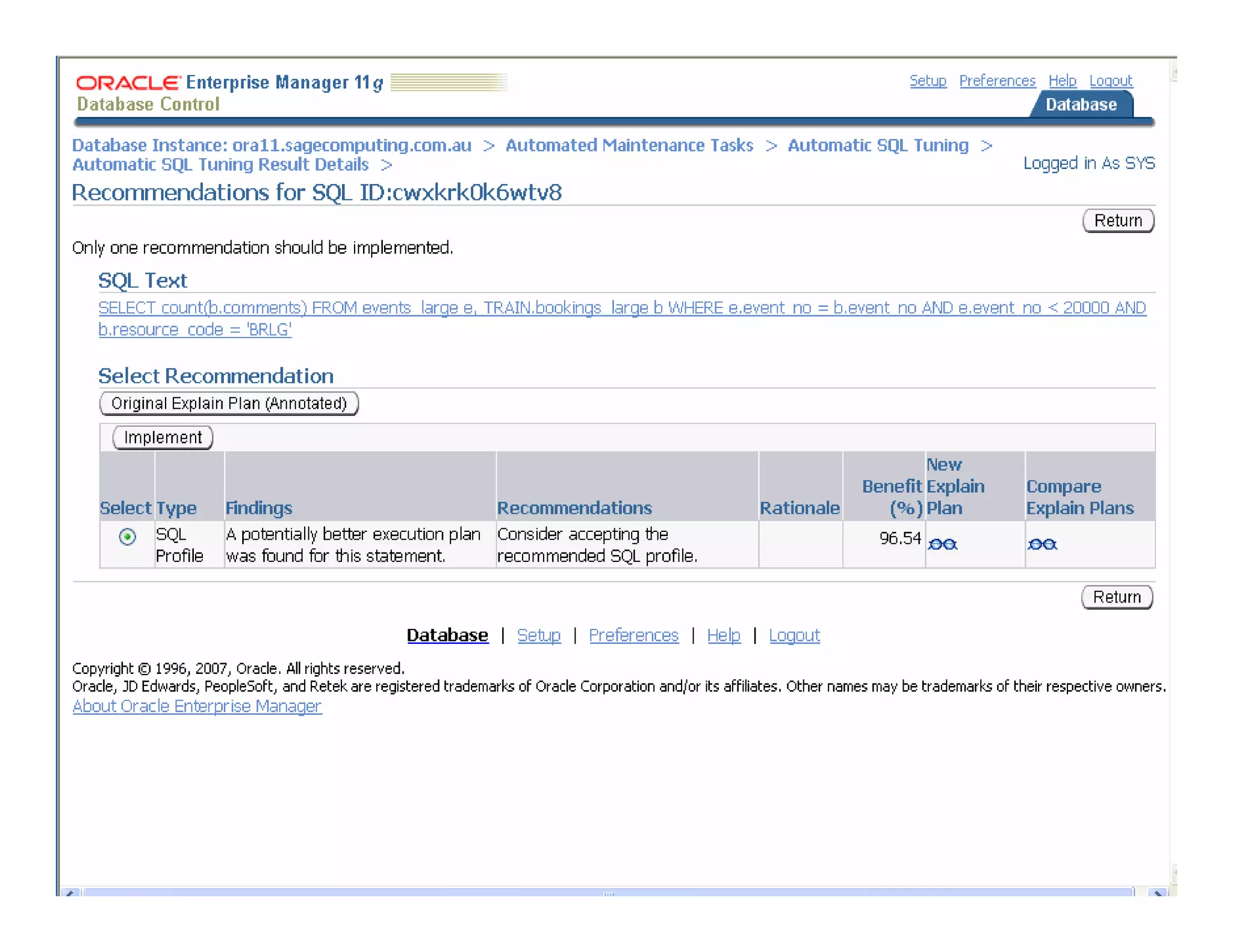This screenshot has width=1233, height=952.
Task: Switch to the Database tab
Action: click(1081, 105)
